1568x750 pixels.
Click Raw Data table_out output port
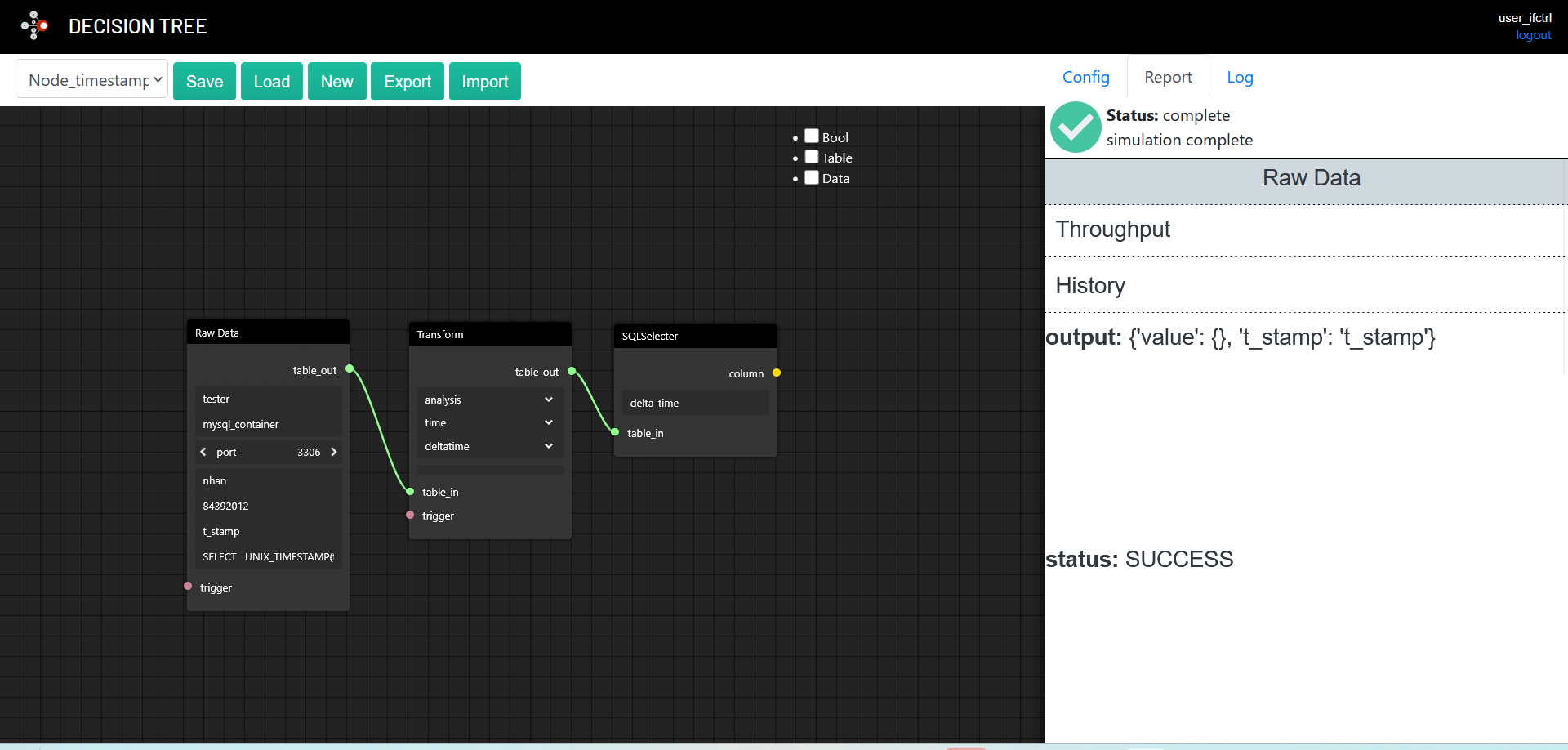tap(350, 368)
